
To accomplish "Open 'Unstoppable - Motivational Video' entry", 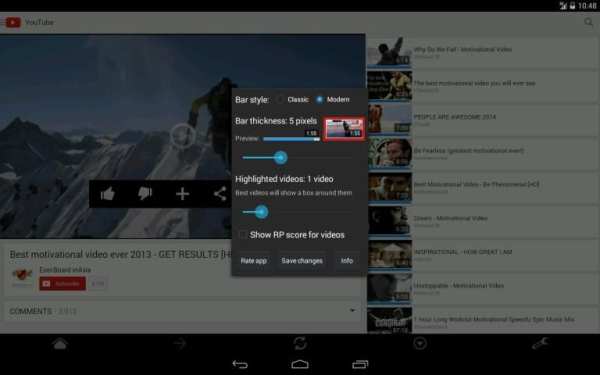I will click(483, 288).
